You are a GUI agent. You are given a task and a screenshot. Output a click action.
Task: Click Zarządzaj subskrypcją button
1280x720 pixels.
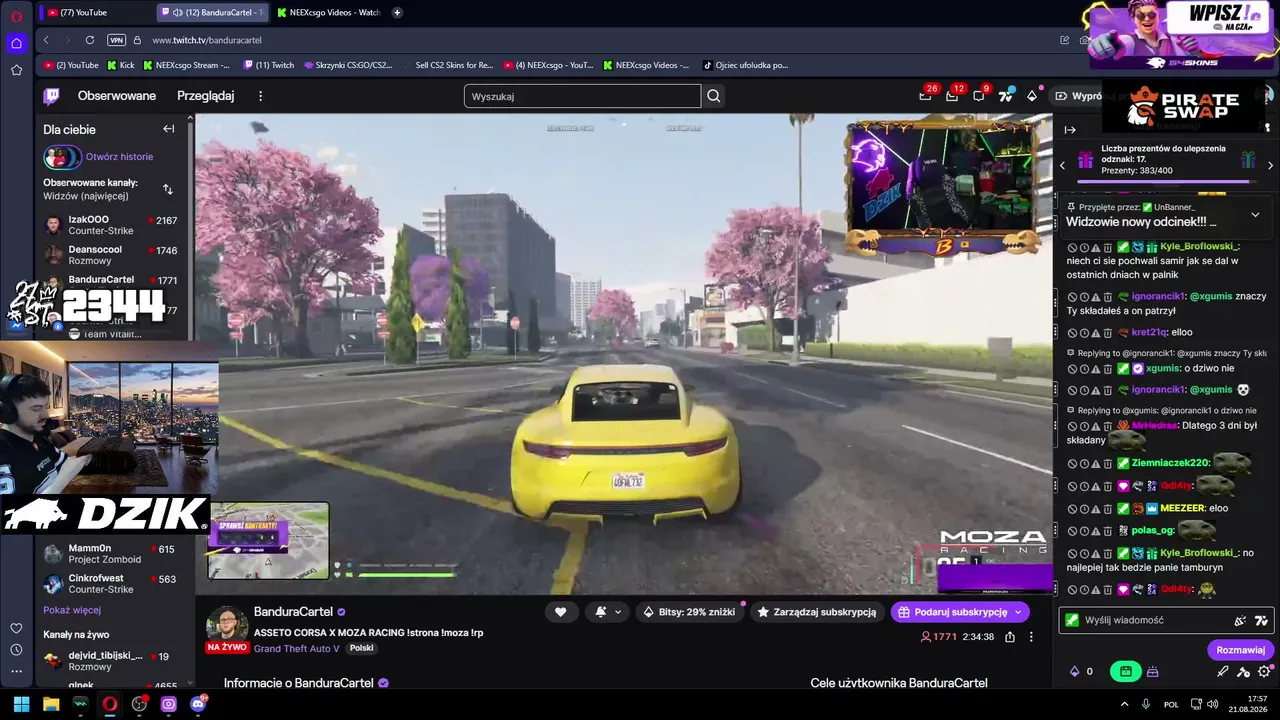coord(817,612)
